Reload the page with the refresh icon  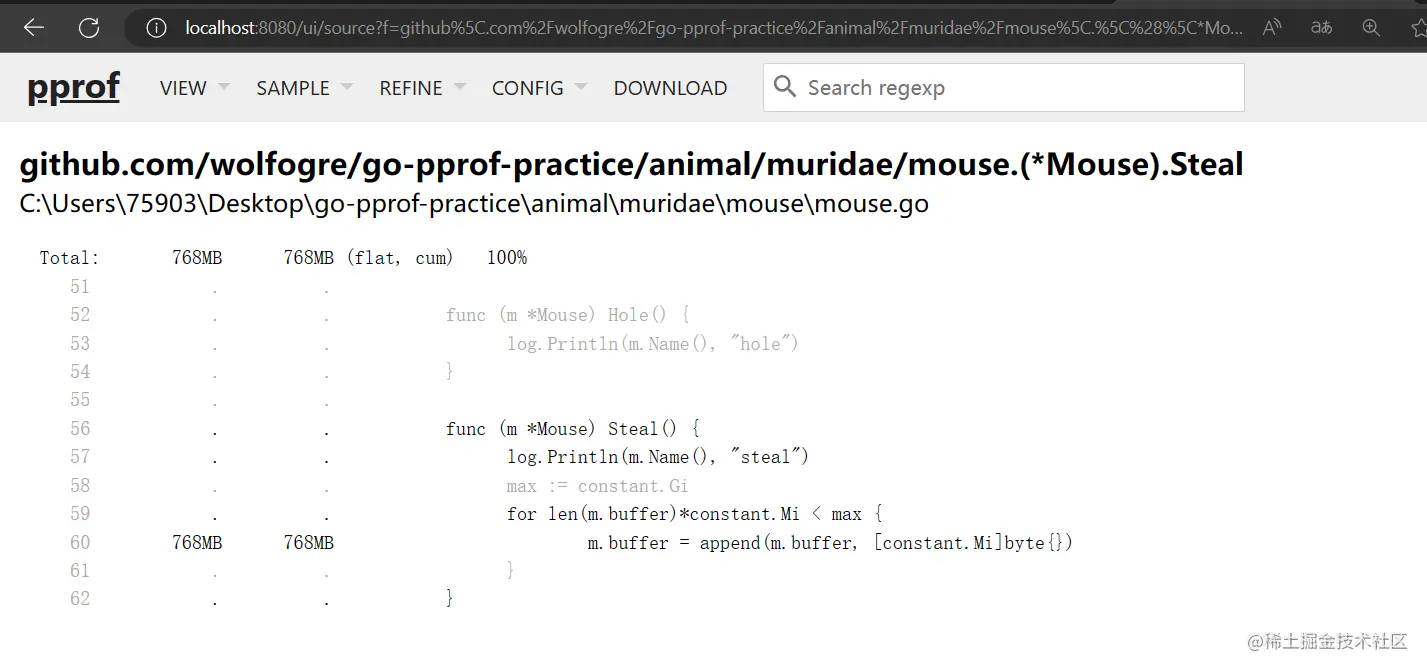click(x=89, y=27)
